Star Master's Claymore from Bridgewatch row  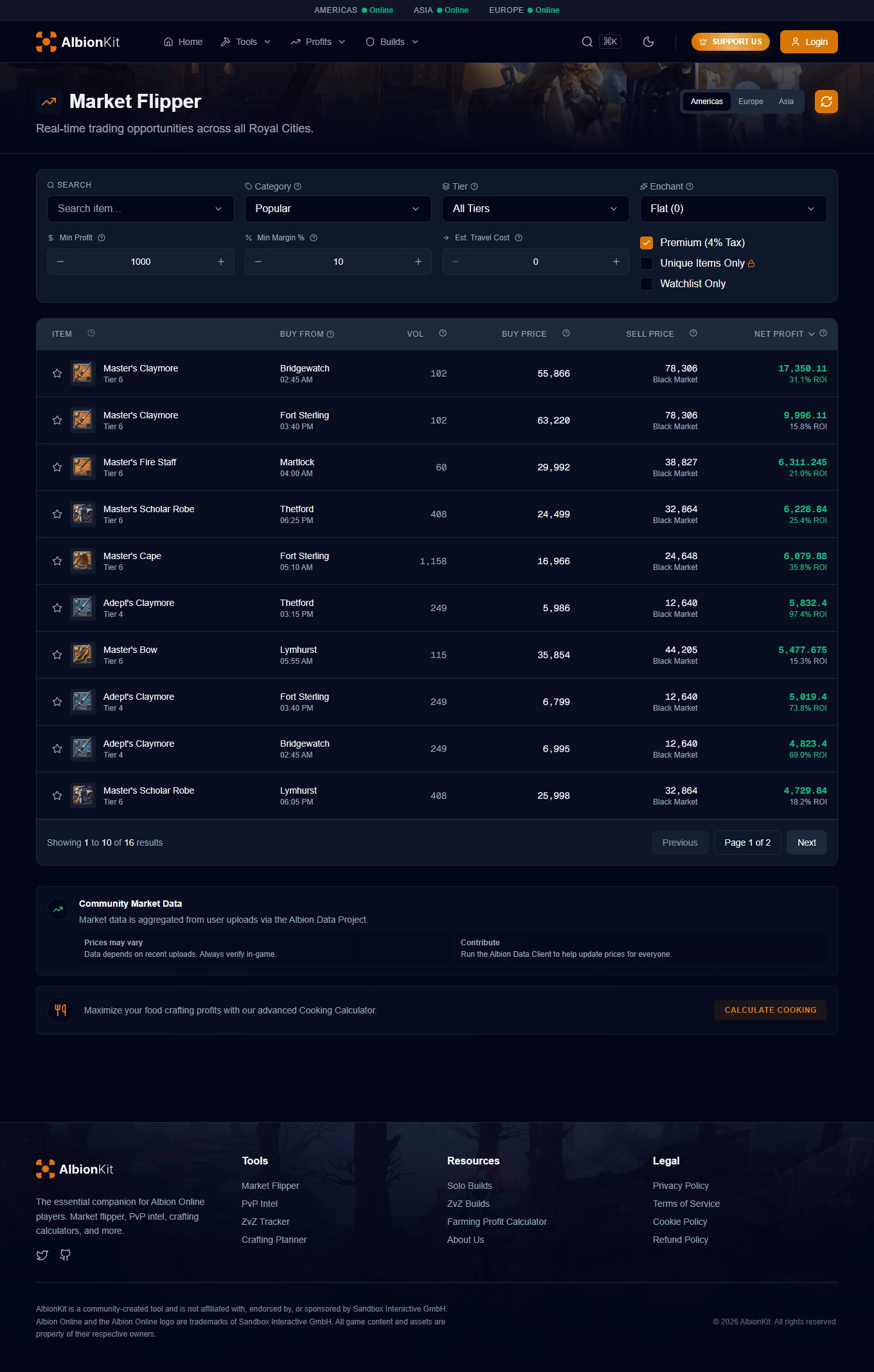point(57,373)
